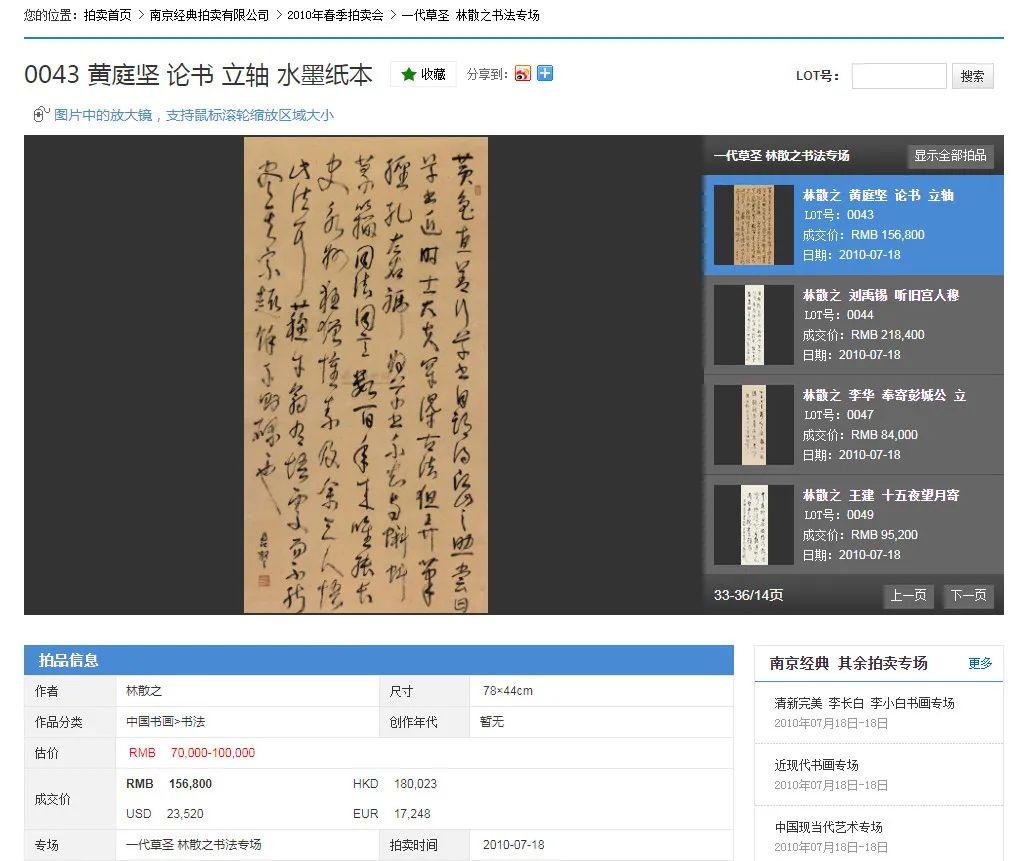Click estimate value 70,000-100,000
1019x861 pixels.
point(213,752)
